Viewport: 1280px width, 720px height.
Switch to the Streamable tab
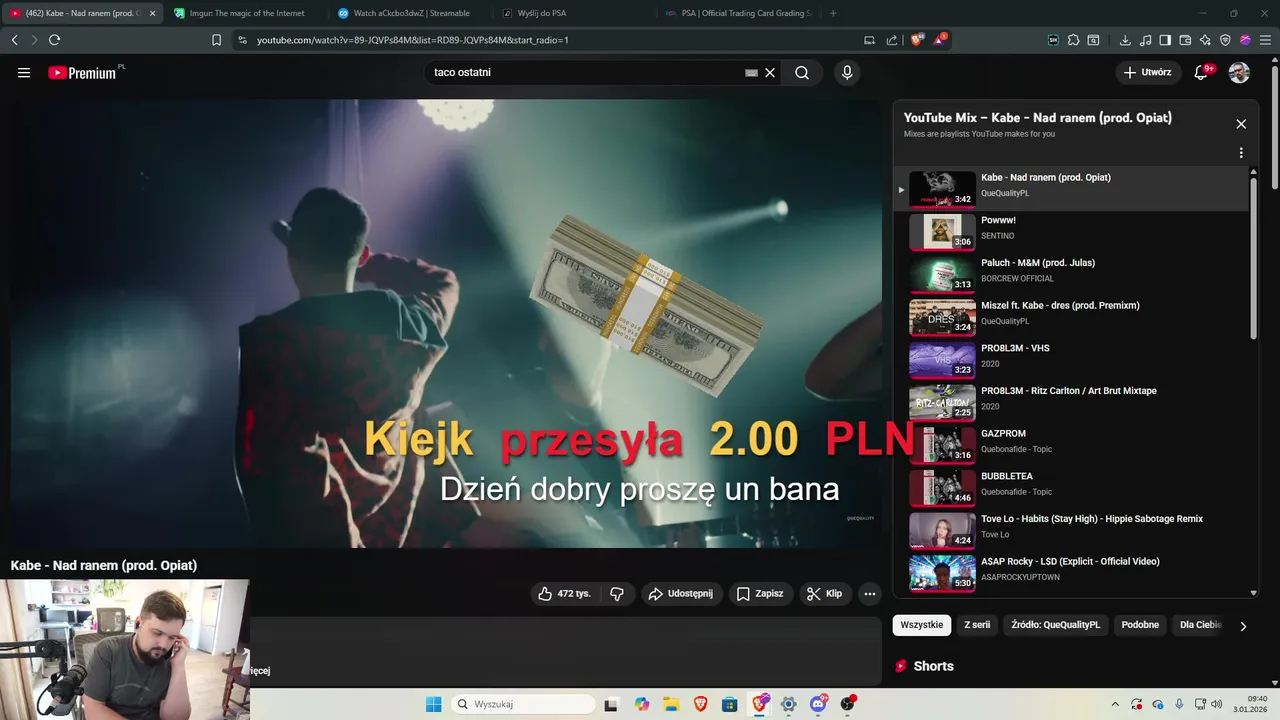point(410,13)
